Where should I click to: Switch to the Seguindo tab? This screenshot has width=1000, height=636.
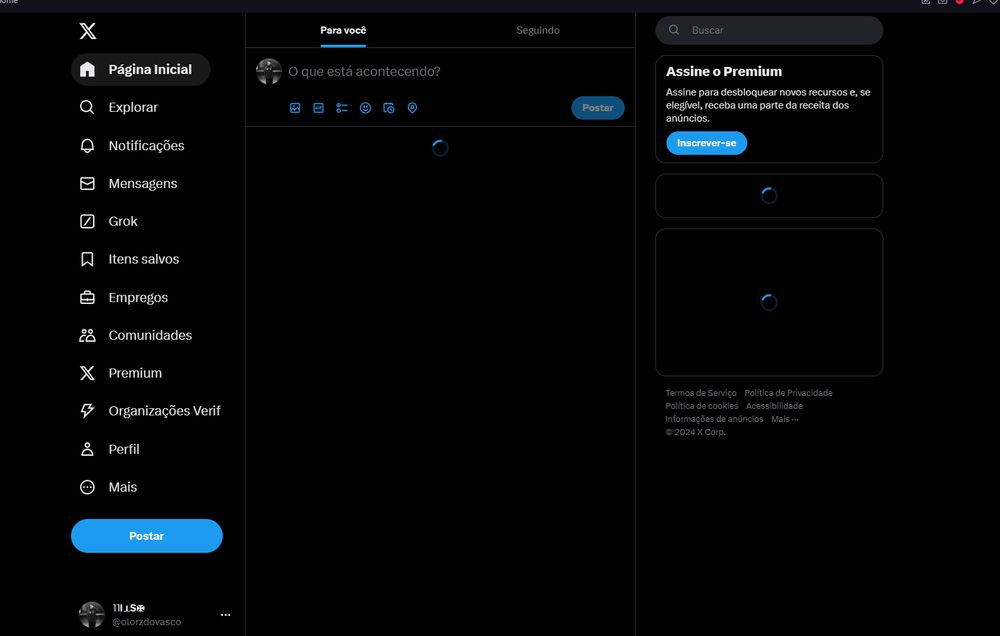coord(538,30)
